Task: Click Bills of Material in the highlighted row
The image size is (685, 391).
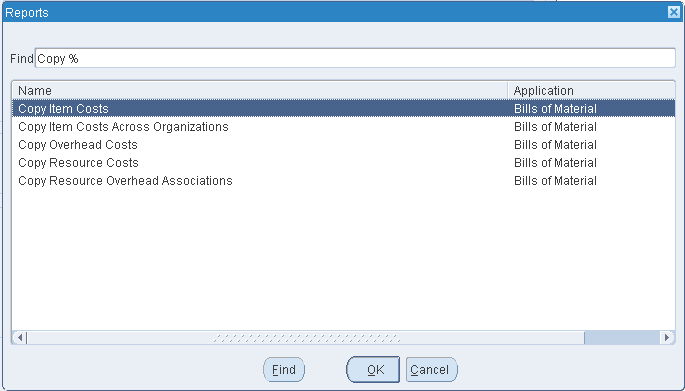Action: point(555,108)
